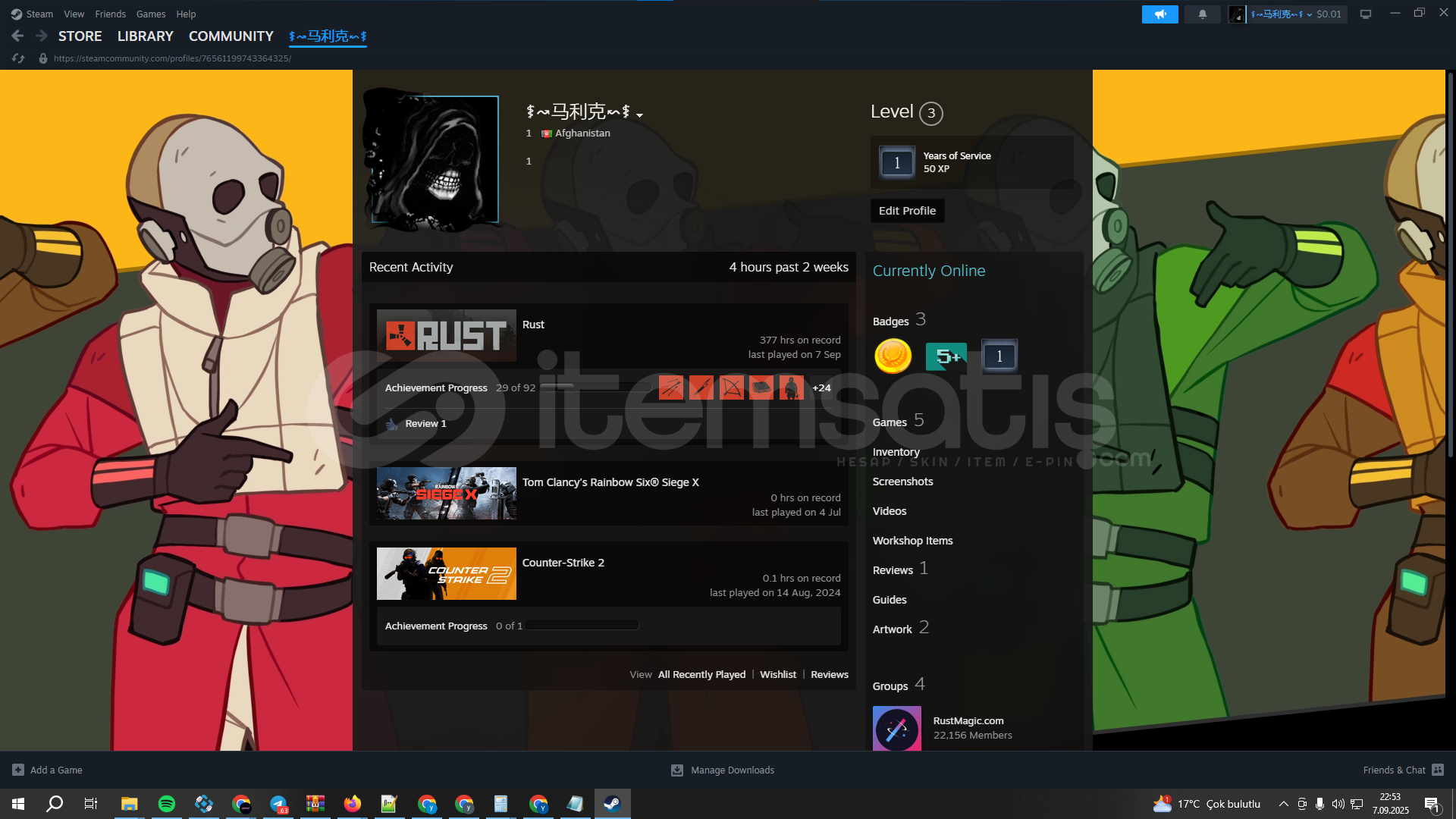Open the dropdown arrow beside profile name
Screen dimensions: 1456x819
pos(640,115)
